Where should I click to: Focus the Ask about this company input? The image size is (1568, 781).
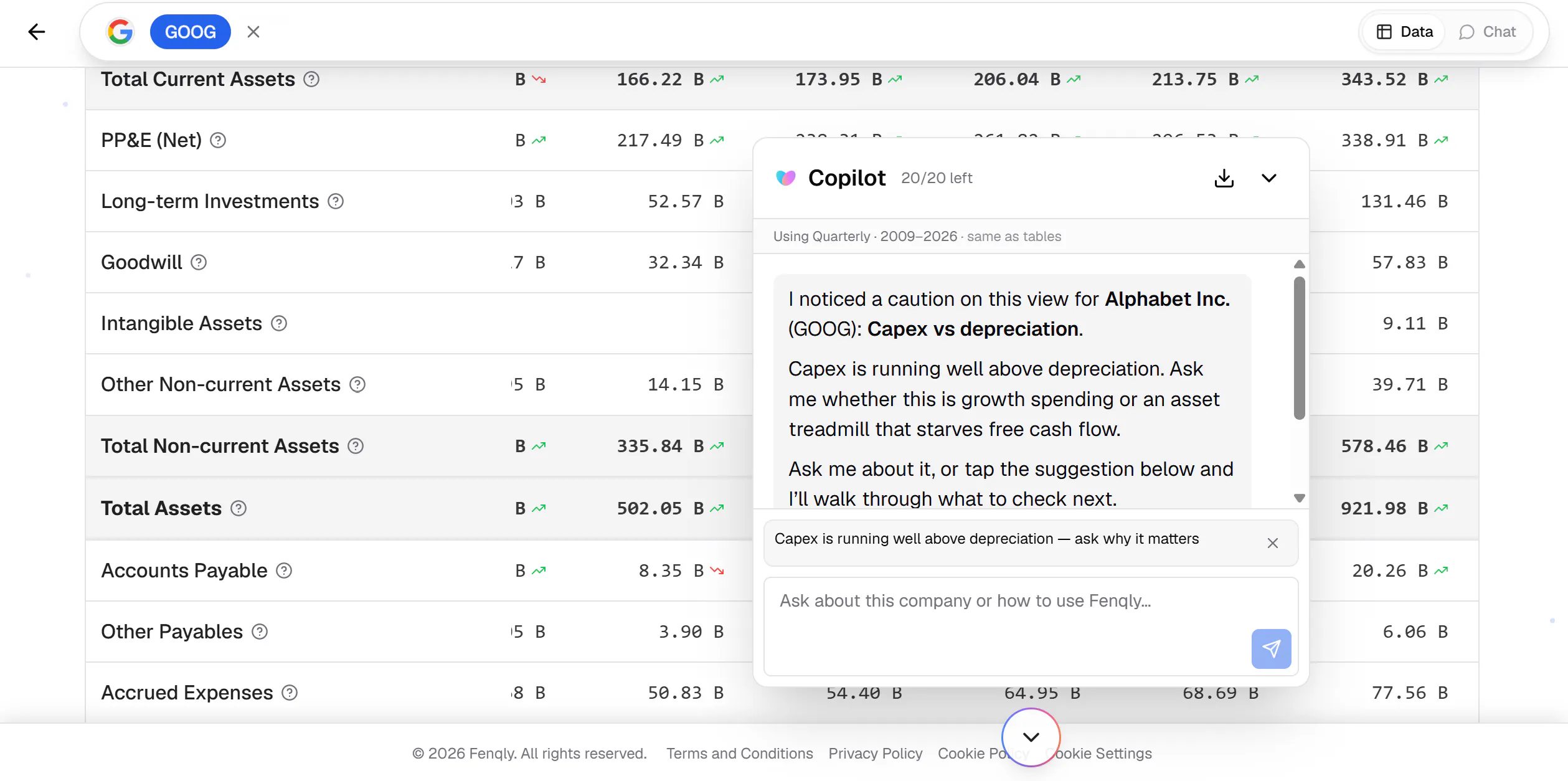click(x=1031, y=626)
